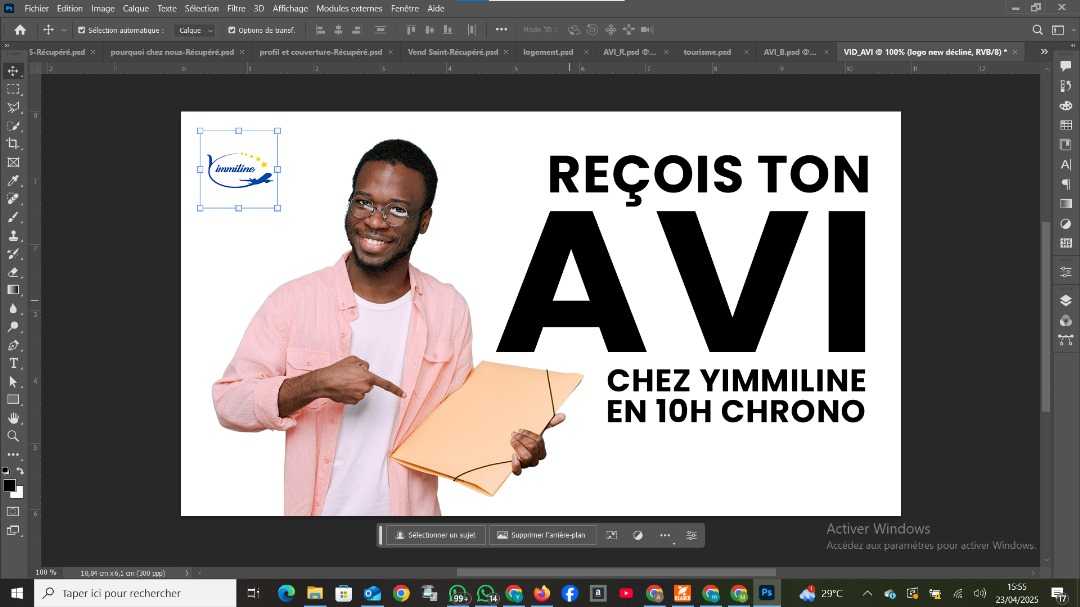Select the Rectangle shape tool
1080x607 pixels.
(x=13, y=400)
